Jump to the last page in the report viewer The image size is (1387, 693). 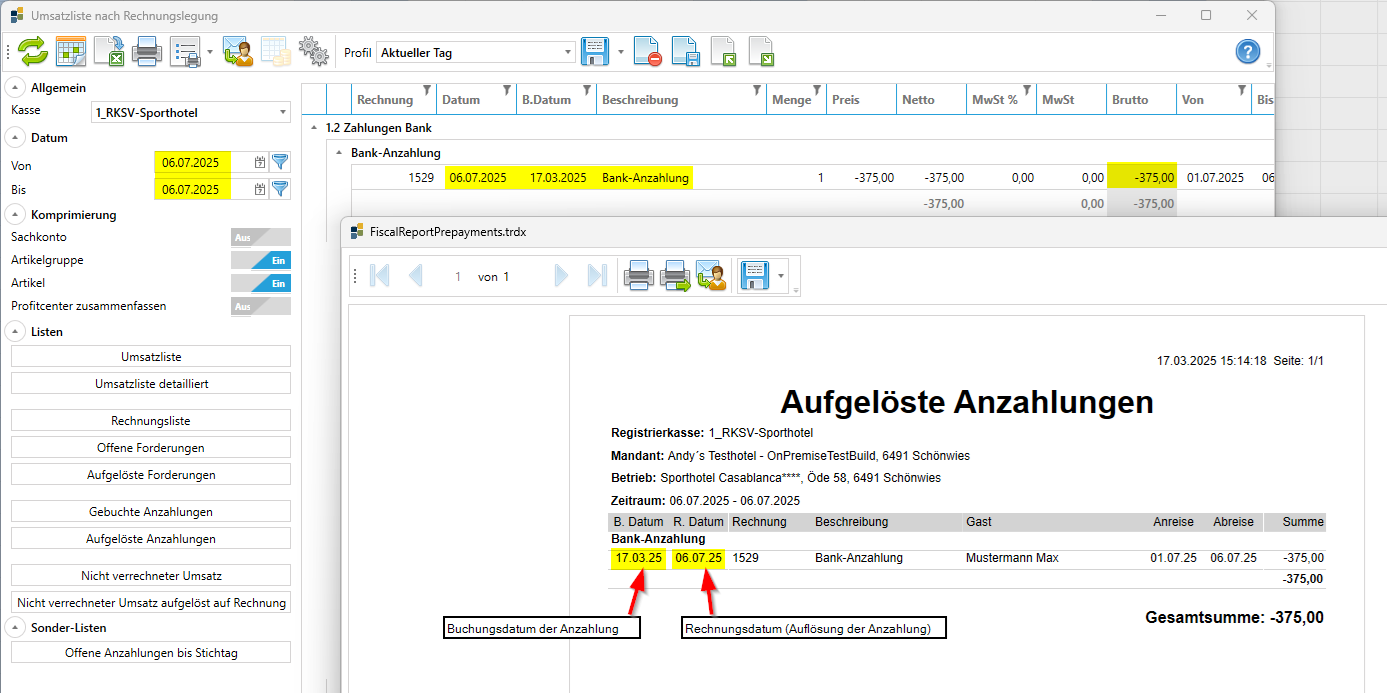pyautogui.click(x=598, y=275)
